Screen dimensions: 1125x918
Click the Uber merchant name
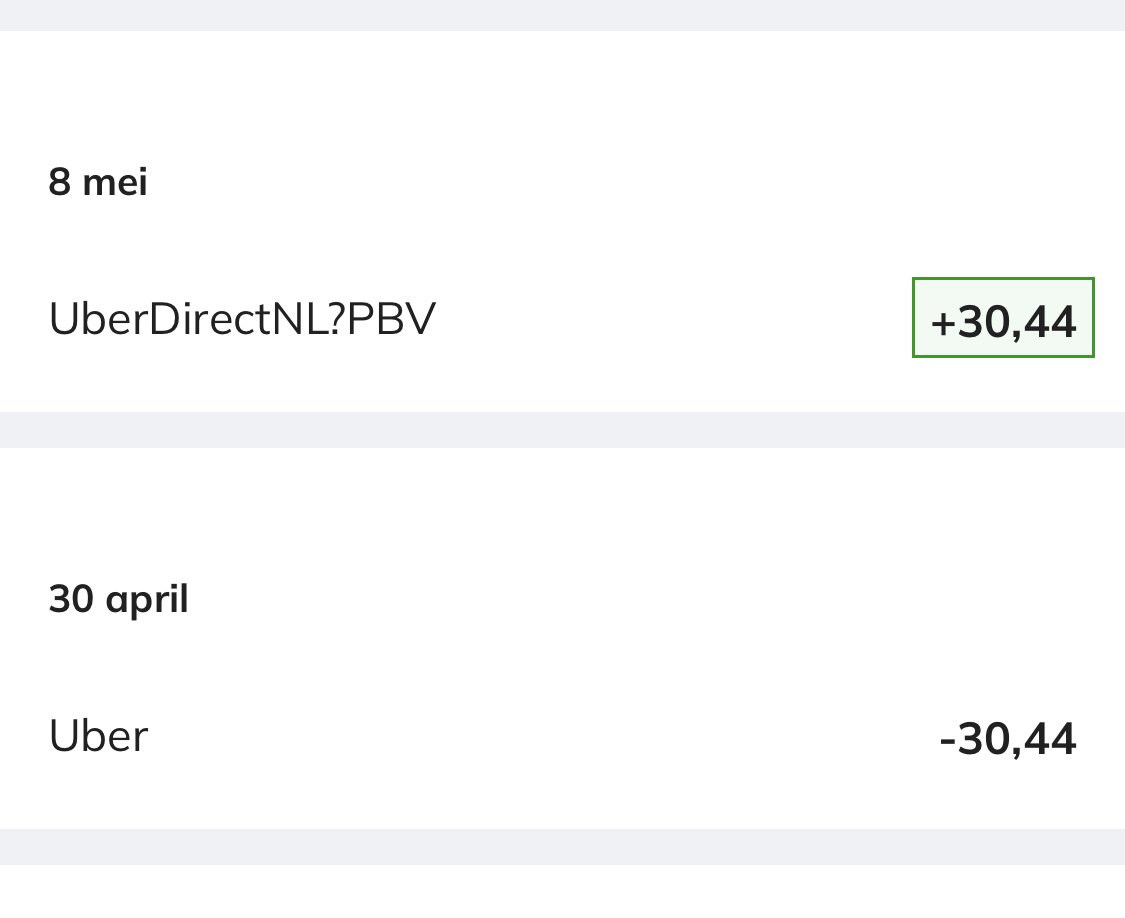pos(98,736)
